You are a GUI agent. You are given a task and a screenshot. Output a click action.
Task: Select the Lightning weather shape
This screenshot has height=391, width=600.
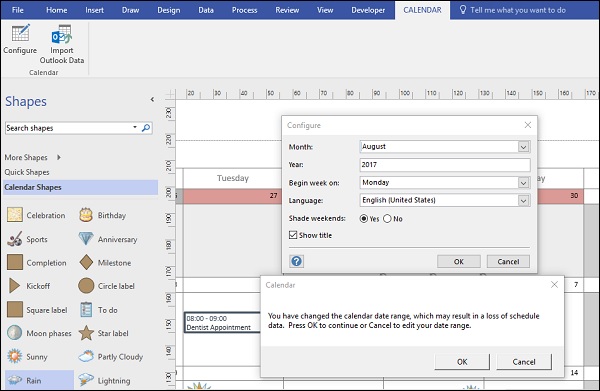coord(104,380)
